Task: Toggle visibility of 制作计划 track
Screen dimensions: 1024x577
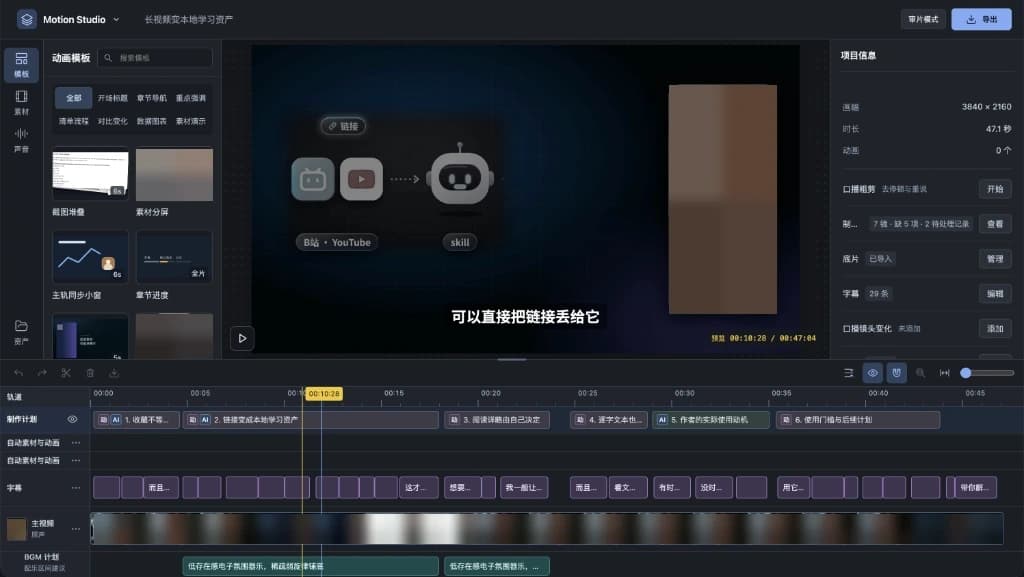Action: [72, 419]
